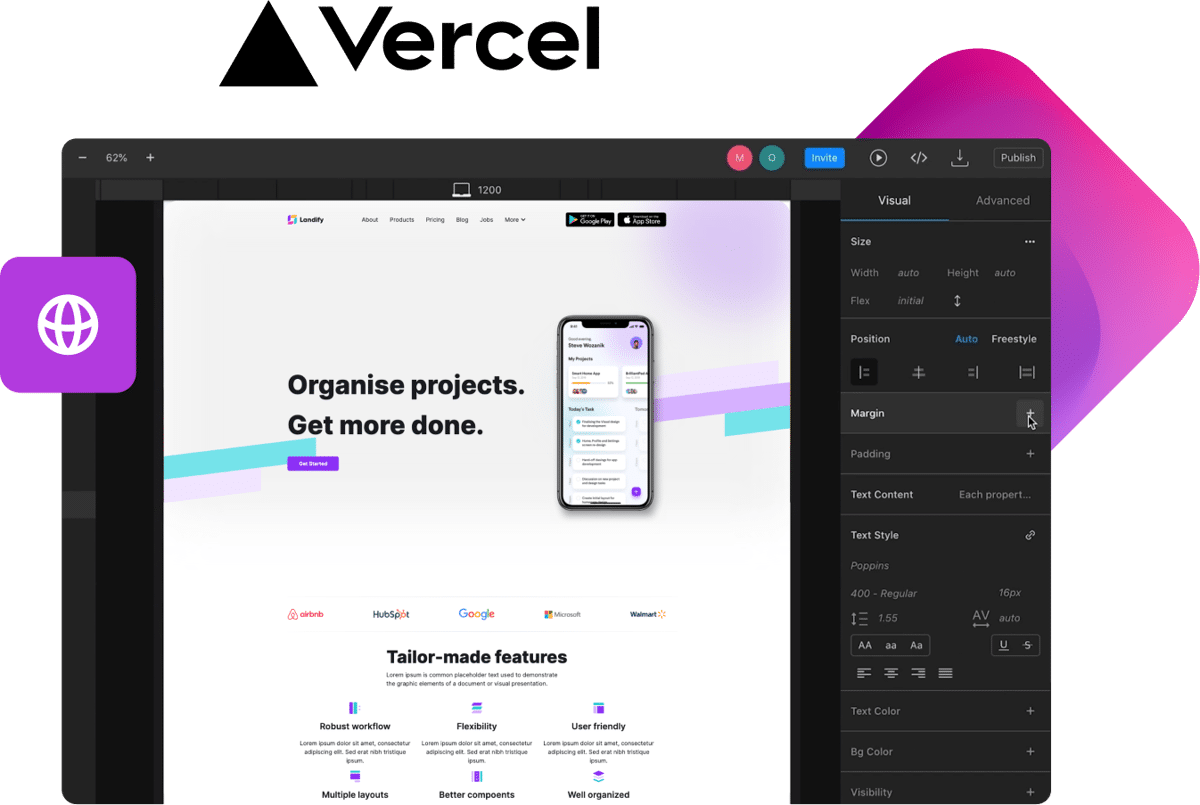Click the preview play icon in toolbar
1200x805 pixels.
pyautogui.click(x=879, y=157)
